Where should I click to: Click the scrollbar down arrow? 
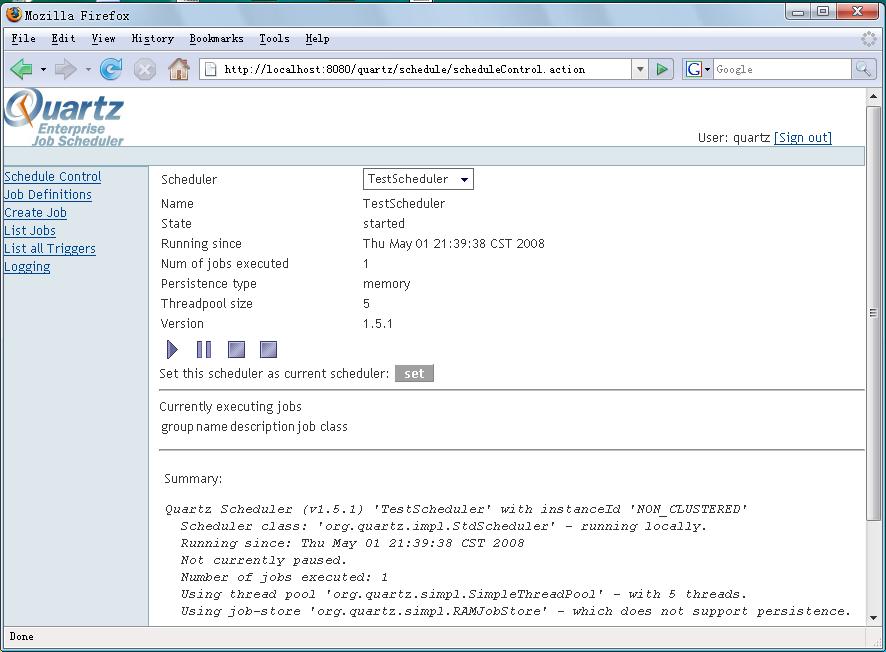click(x=873, y=618)
